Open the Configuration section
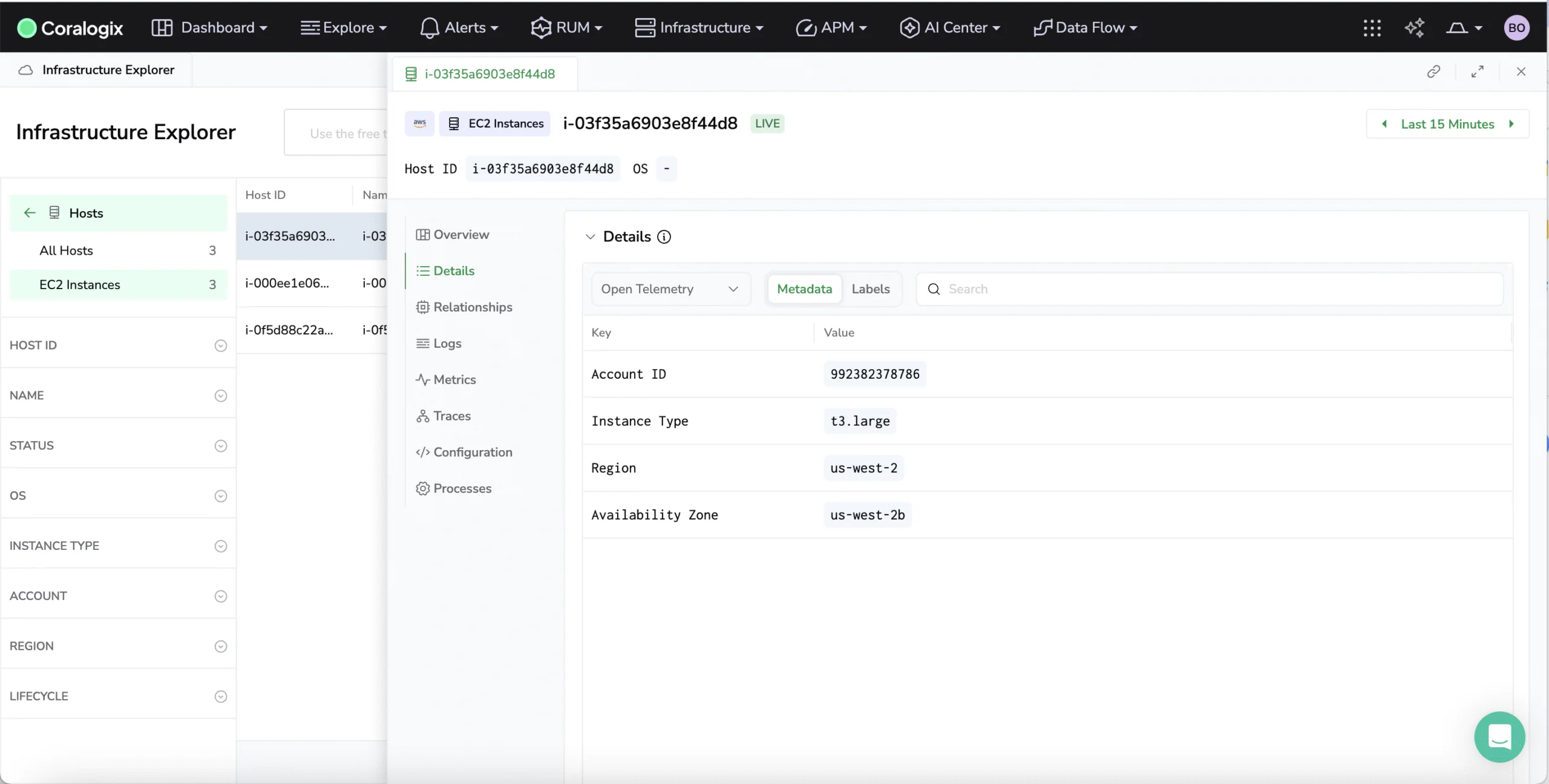1549x784 pixels. point(464,452)
